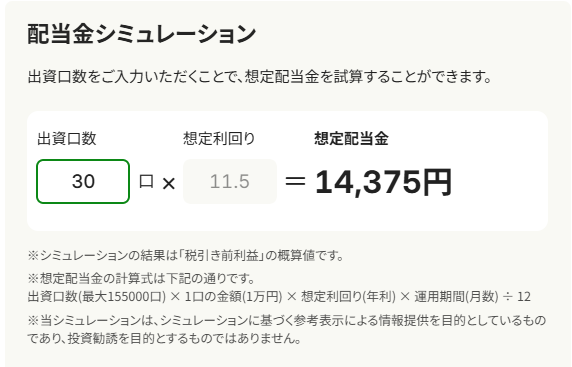The width and height of the screenshot is (572, 367).
Task: Click the 運用期間(月数) ÷ 12 formula part
Action: click(472, 297)
